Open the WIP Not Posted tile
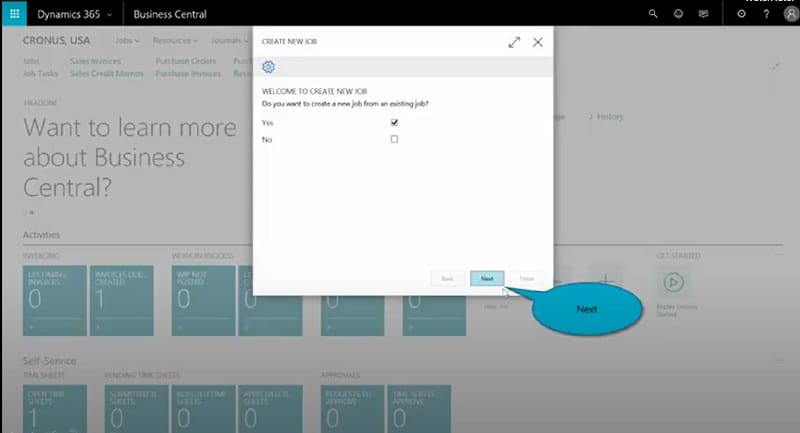Screen dimensions: 800x433 click(x=204, y=300)
